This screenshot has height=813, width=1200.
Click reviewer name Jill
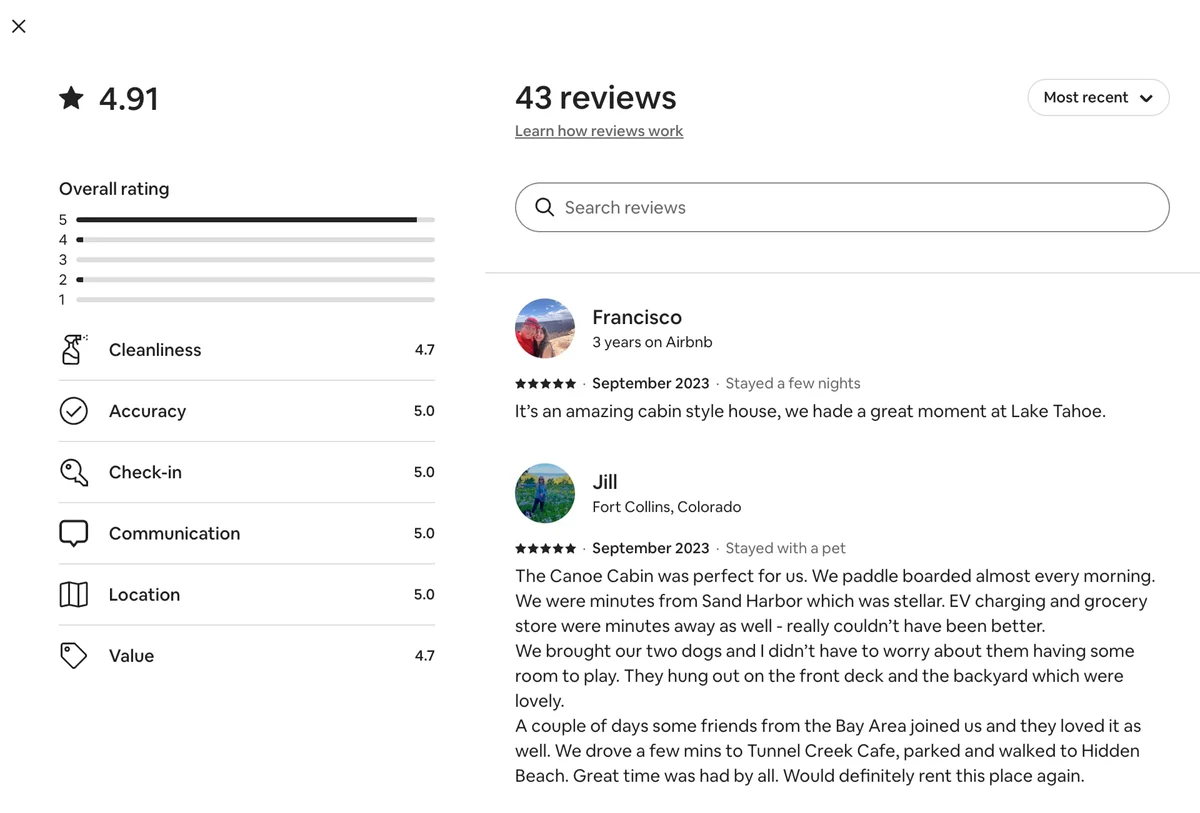(x=605, y=482)
